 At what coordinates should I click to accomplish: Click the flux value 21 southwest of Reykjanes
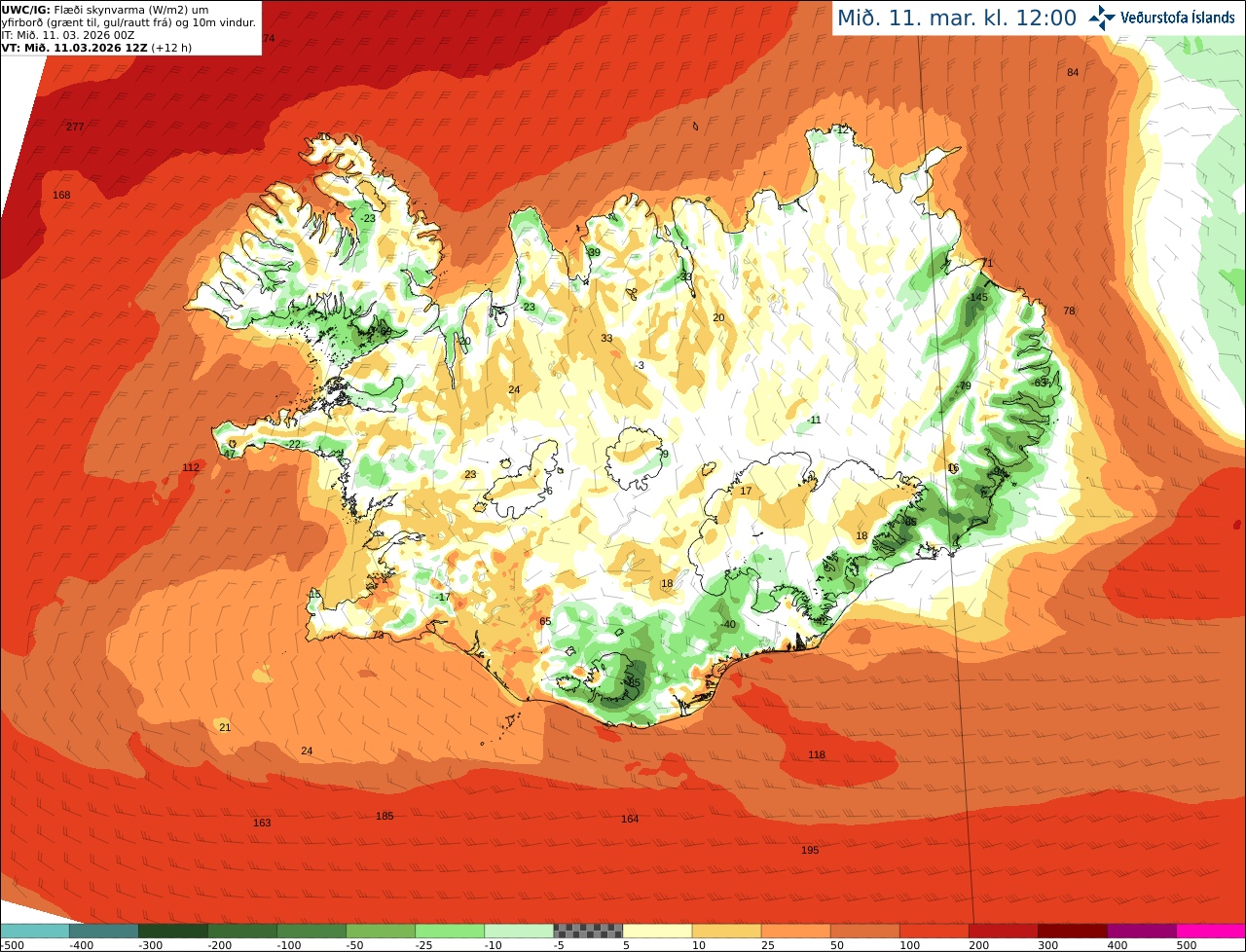coord(225,728)
